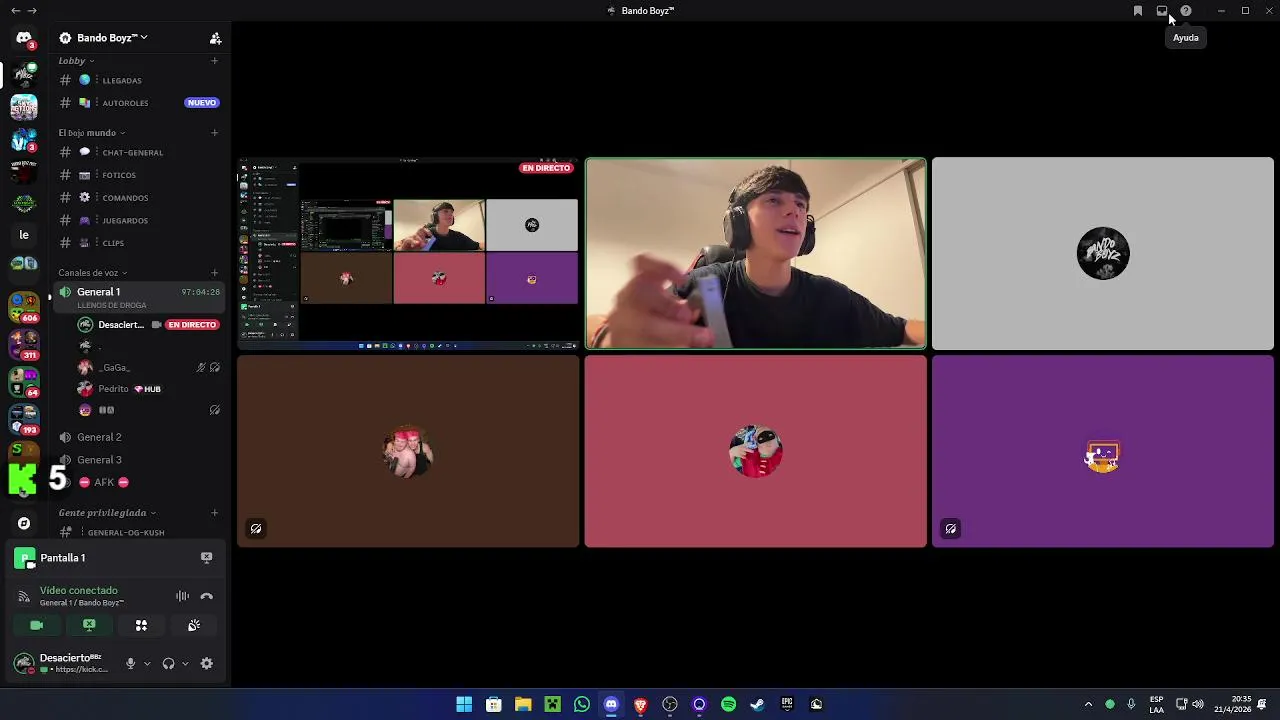Toggle the camera button off
The width and height of the screenshot is (1280, 720).
(36, 625)
